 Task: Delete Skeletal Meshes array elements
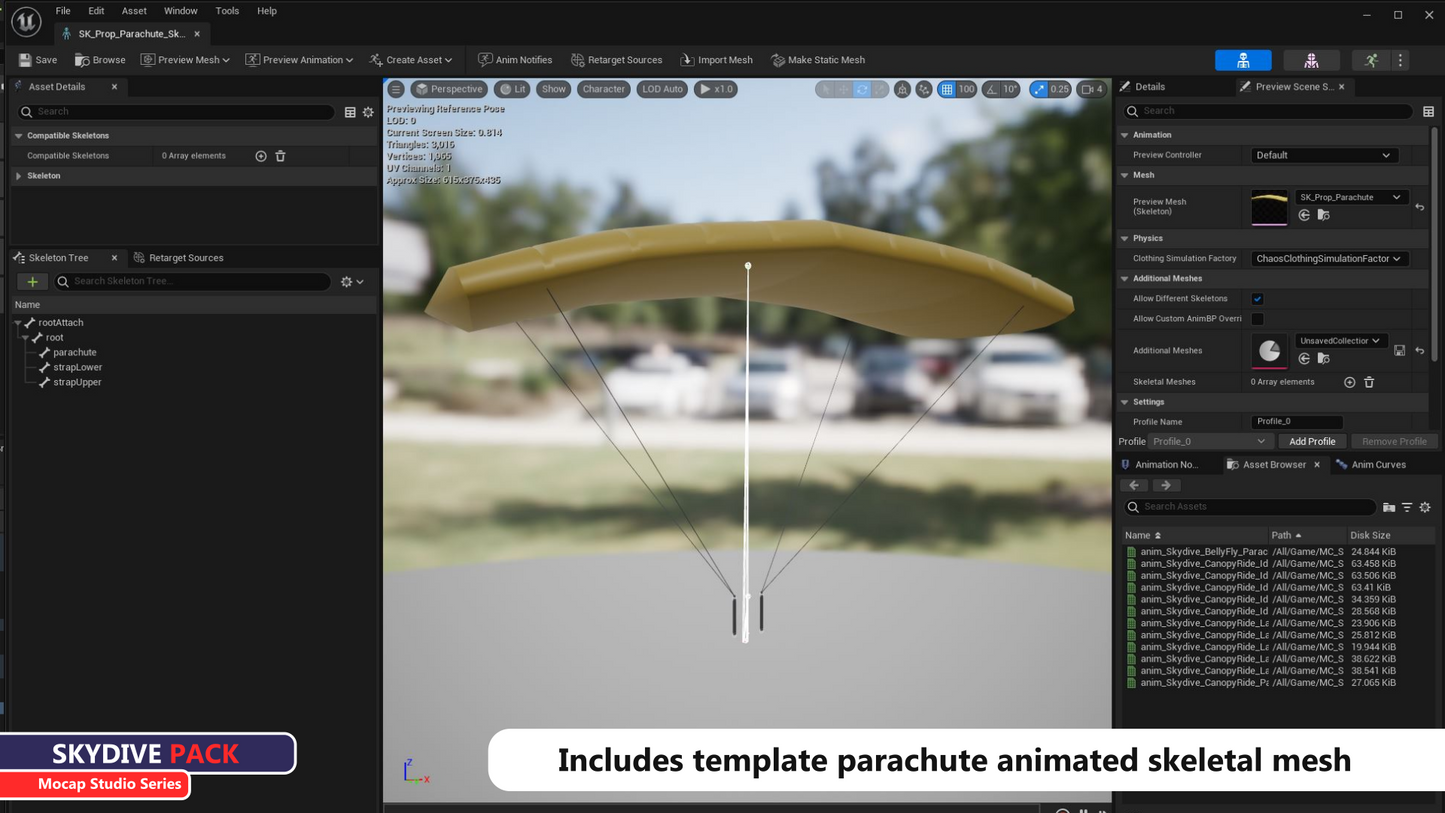tap(1369, 382)
